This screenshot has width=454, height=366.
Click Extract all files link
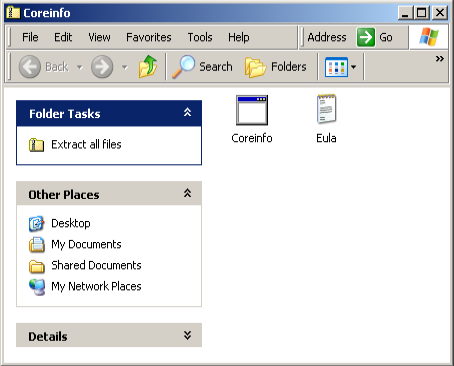tap(86, 144)
